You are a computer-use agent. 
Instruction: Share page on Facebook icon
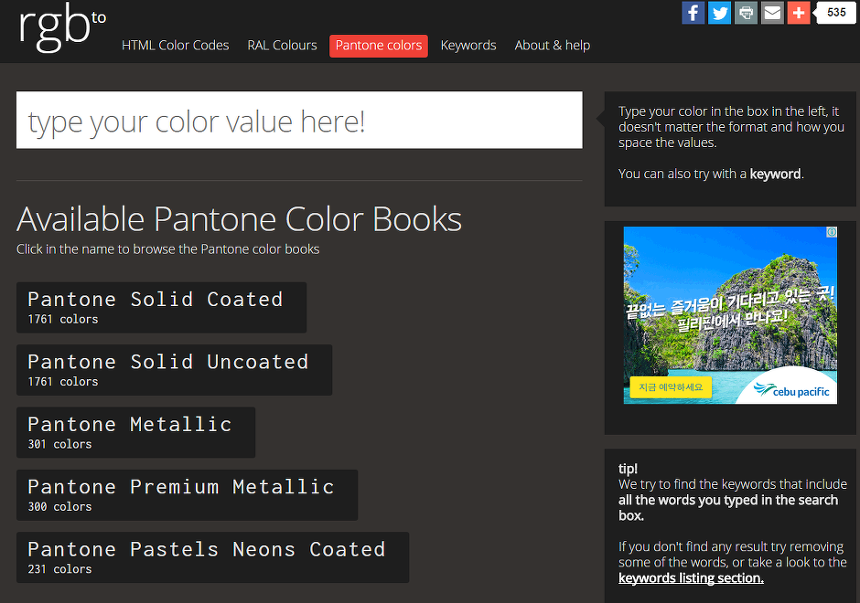[693, 13]
